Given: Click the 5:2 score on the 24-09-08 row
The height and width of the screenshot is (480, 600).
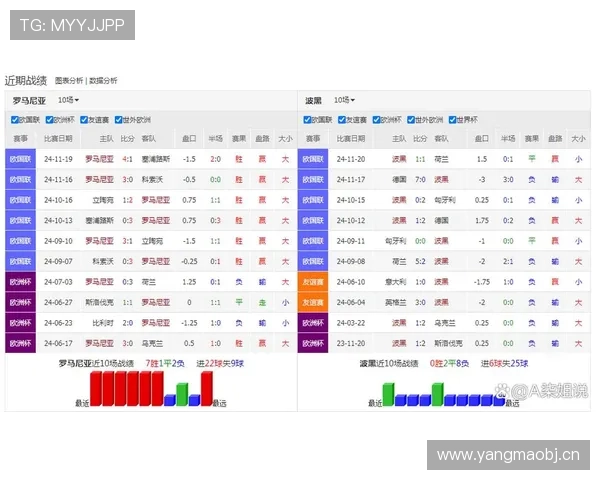Looking at the screenshot, I should [420, 261].
